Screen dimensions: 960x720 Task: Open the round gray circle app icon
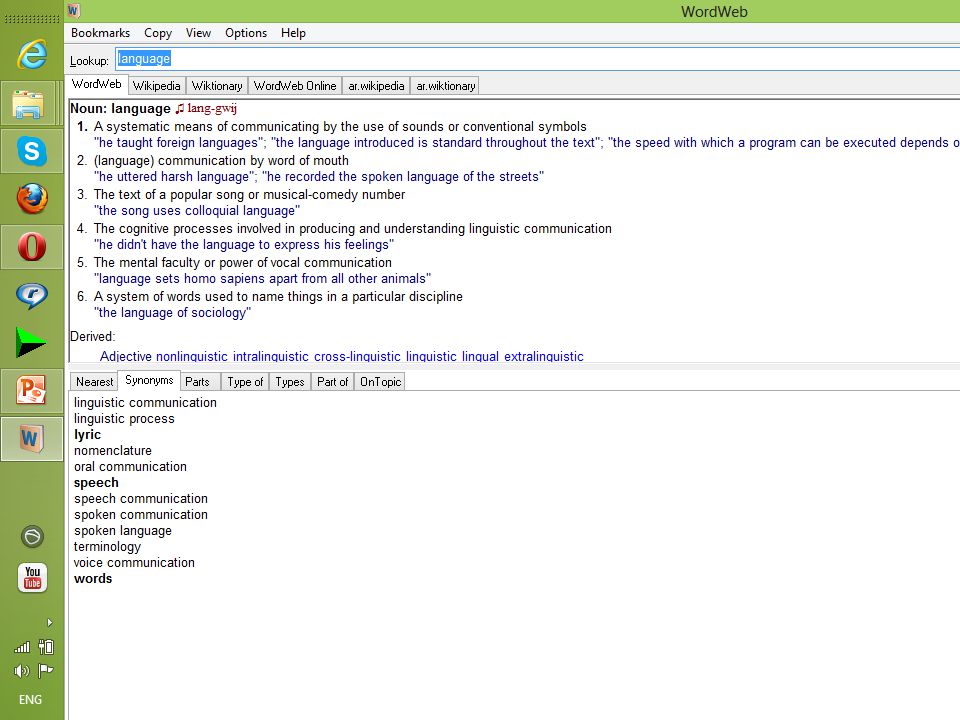pos(32,536)
